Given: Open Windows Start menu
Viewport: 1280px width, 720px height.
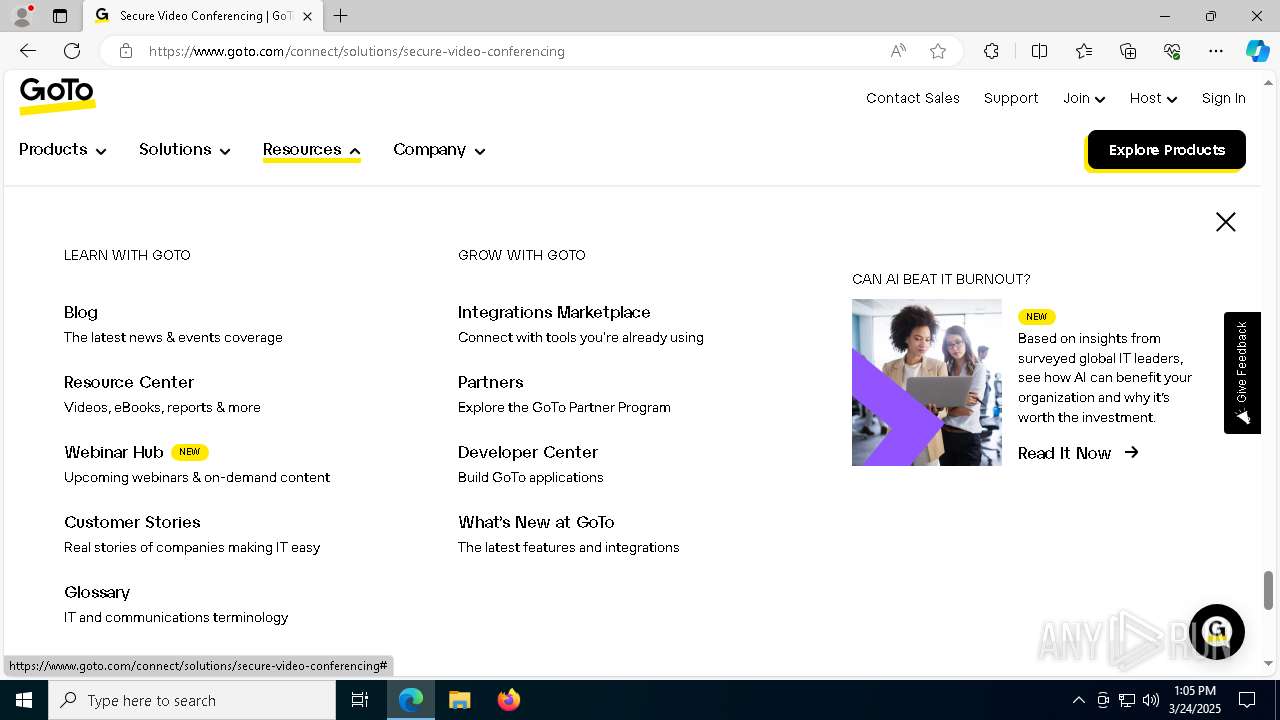Looking at the screenshot, I should [24, 700].
